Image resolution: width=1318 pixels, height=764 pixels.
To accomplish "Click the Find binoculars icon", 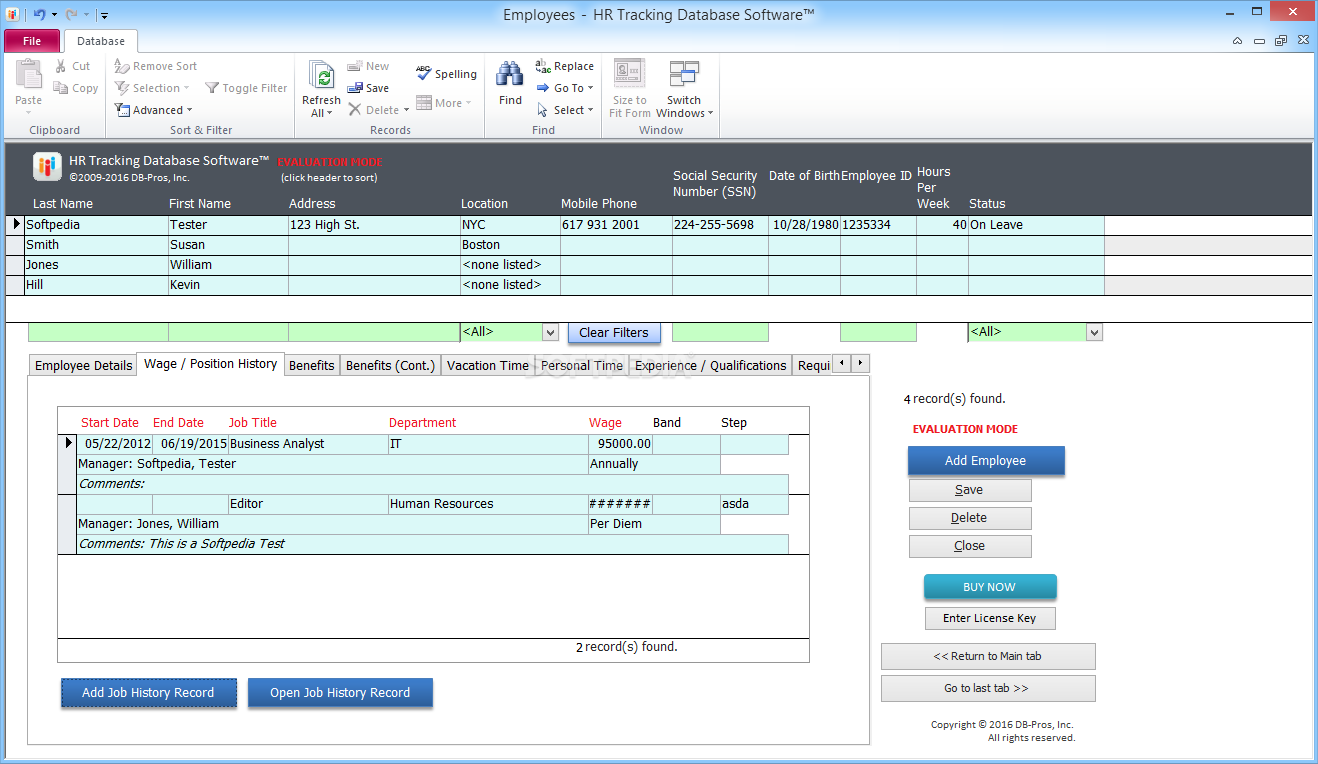I will click(510, 75).
